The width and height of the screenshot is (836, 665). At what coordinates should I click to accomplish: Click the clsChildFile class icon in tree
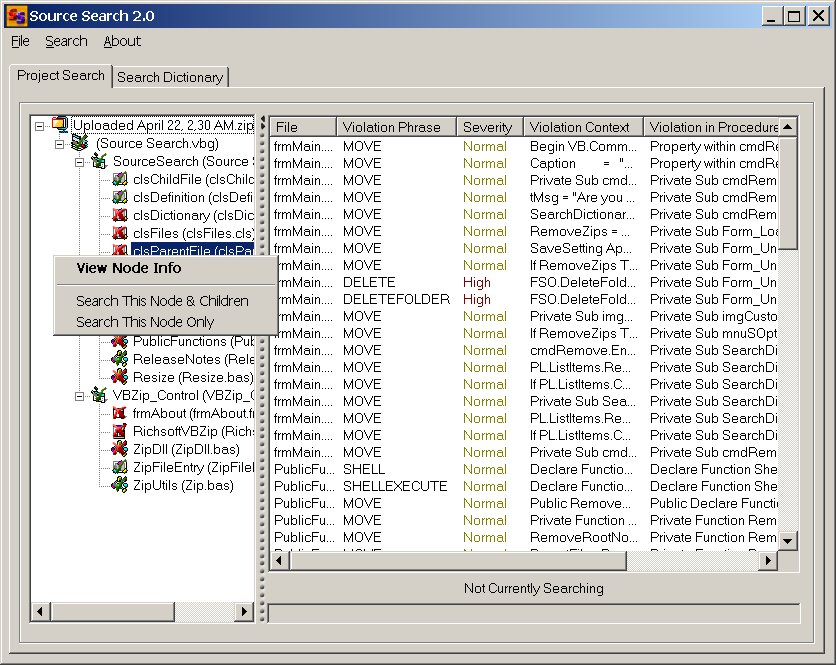[x=120, y=180]
